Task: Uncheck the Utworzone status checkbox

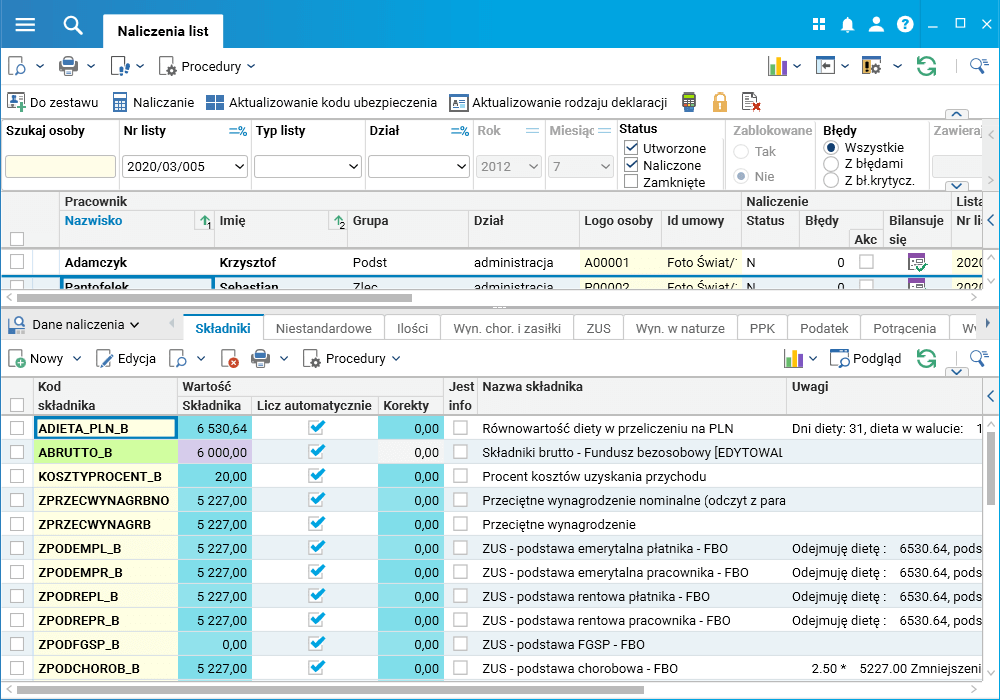Action: click(631, 148)
